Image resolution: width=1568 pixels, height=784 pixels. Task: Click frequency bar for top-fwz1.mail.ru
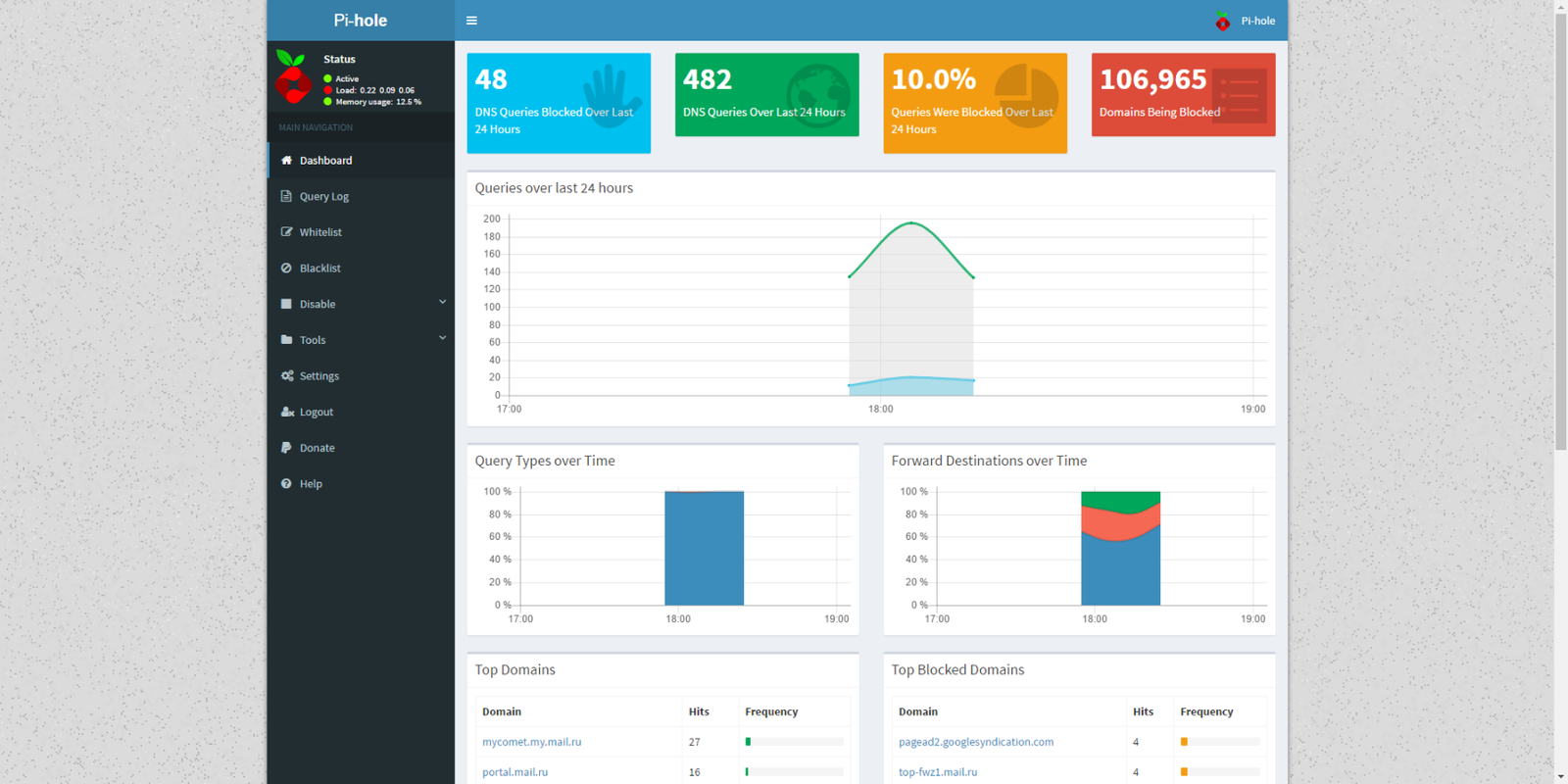(x=1220, y=772)
